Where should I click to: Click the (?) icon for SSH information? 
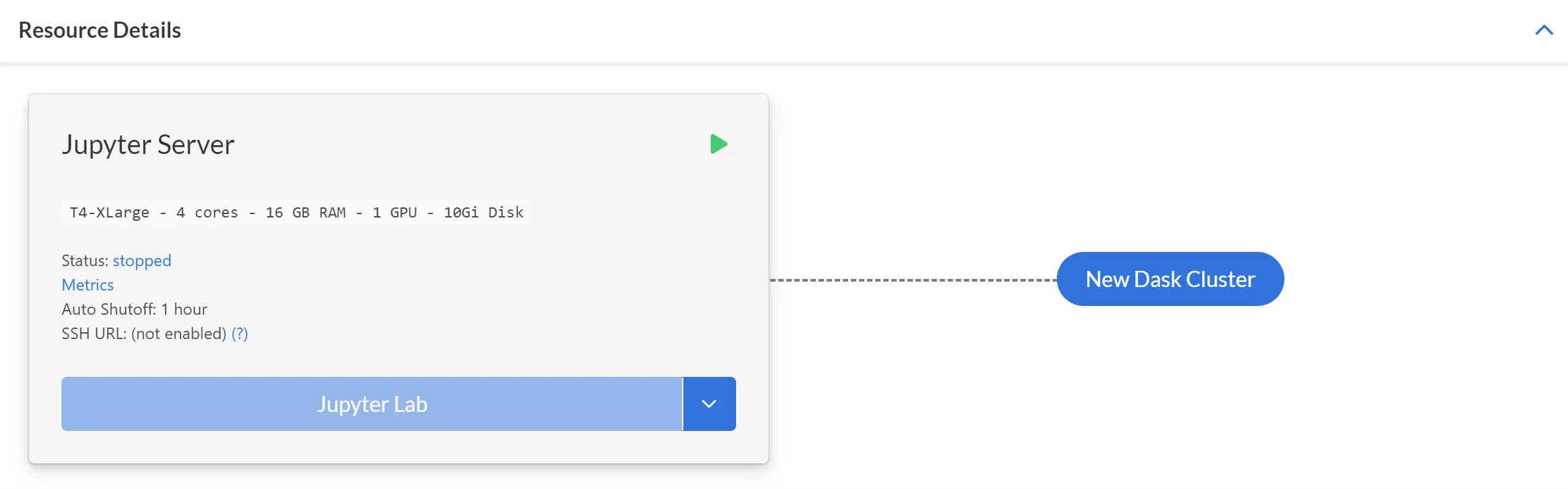pos(240,333)
